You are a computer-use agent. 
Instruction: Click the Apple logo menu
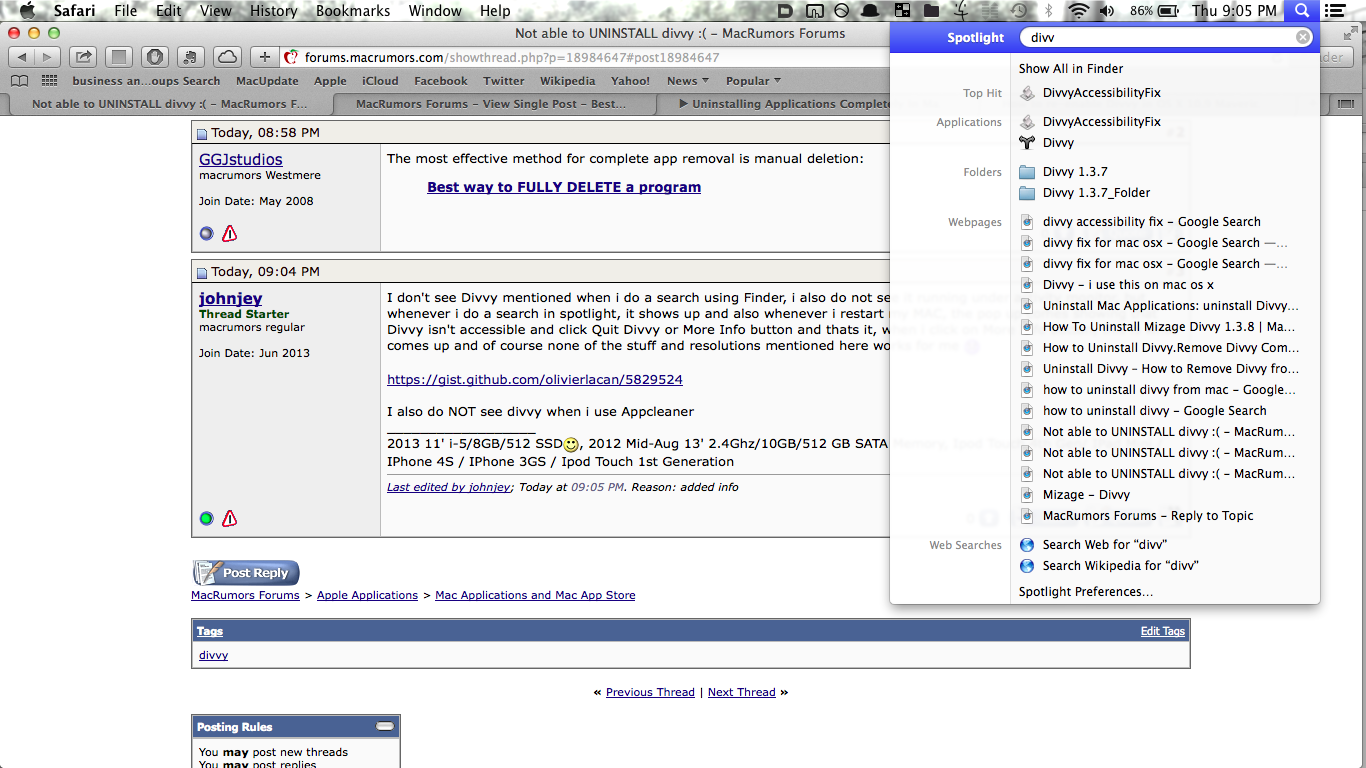point(27,11)
